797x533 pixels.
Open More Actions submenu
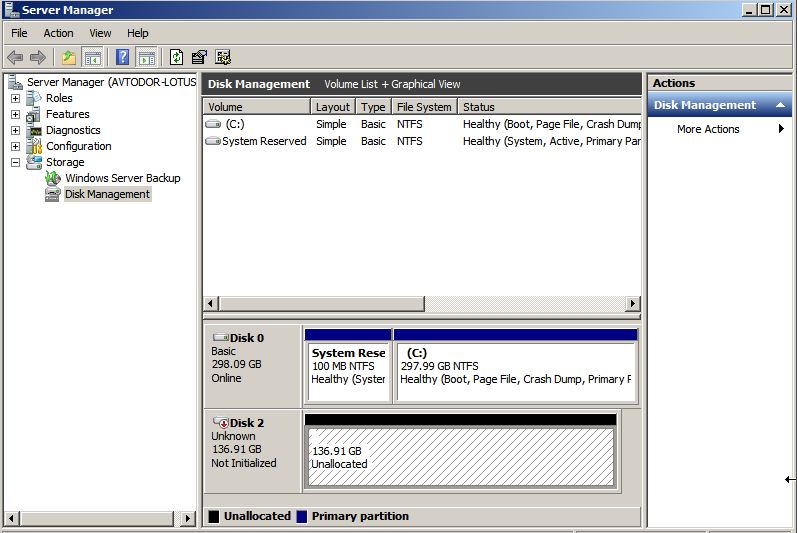pyautogui.click(x=708, y=129)
